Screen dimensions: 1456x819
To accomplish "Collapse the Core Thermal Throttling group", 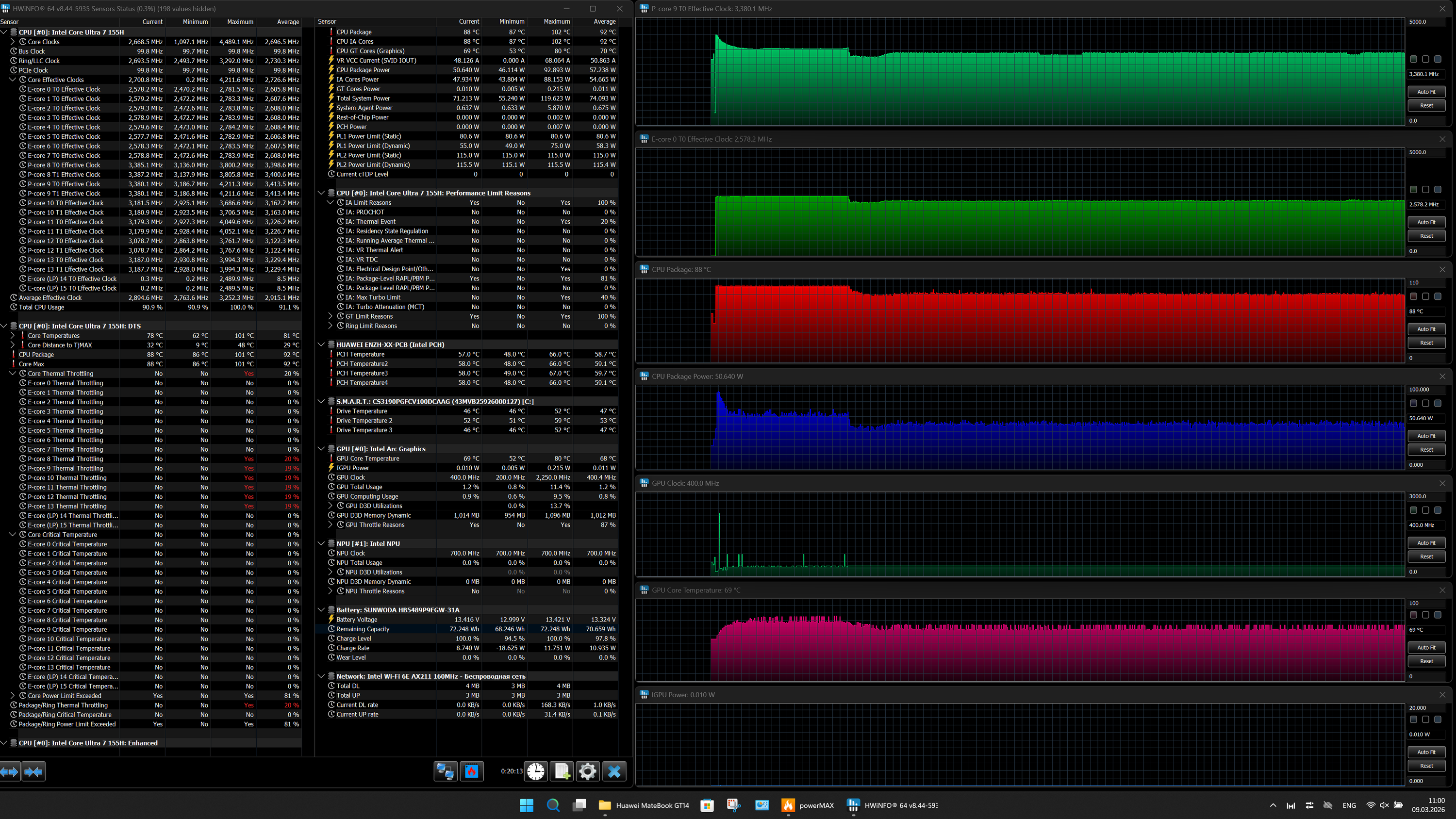I will [x=13, y=374].
